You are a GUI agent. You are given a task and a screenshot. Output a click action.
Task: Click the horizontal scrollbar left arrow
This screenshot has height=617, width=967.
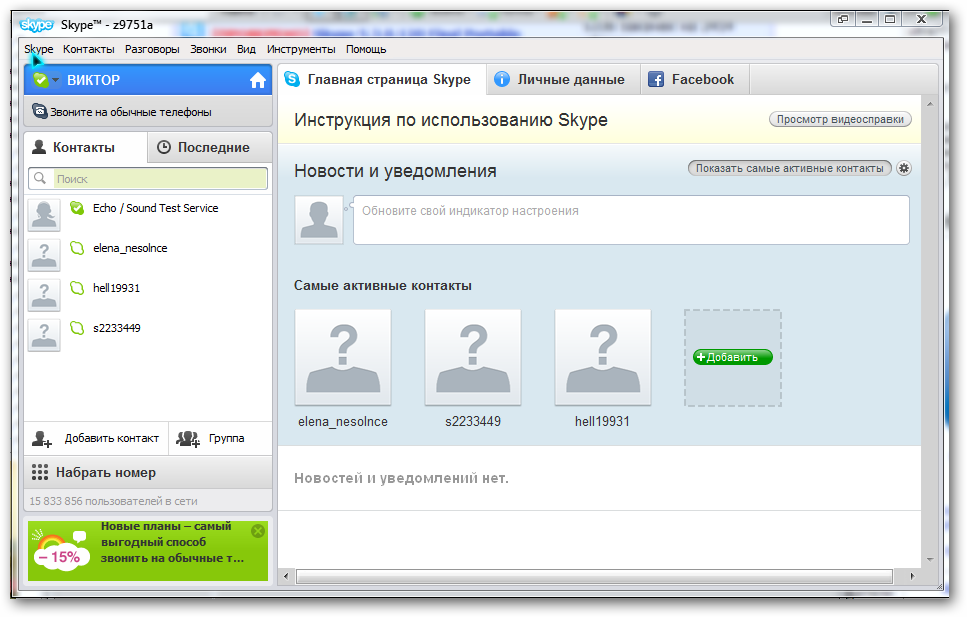point(286,576)
